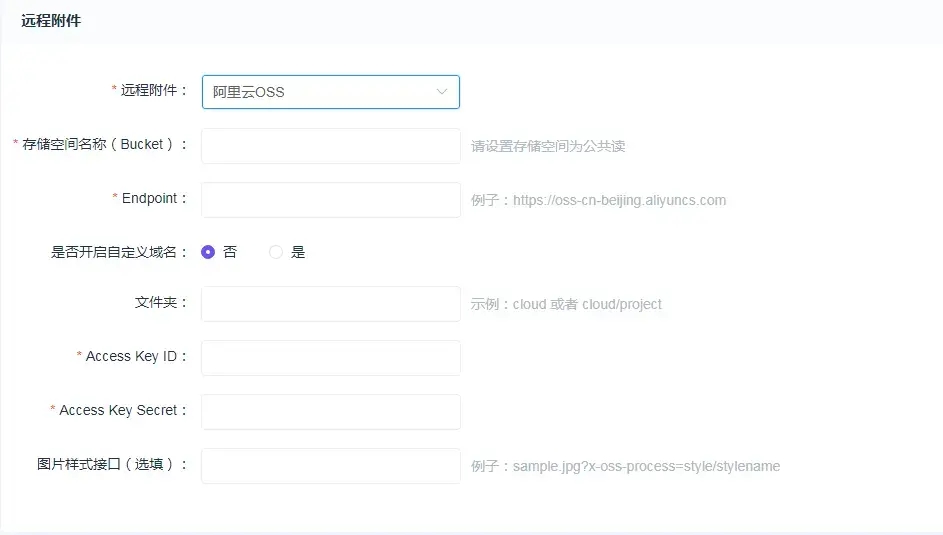Select the 否 radio for custom domain

pos(208,253)
